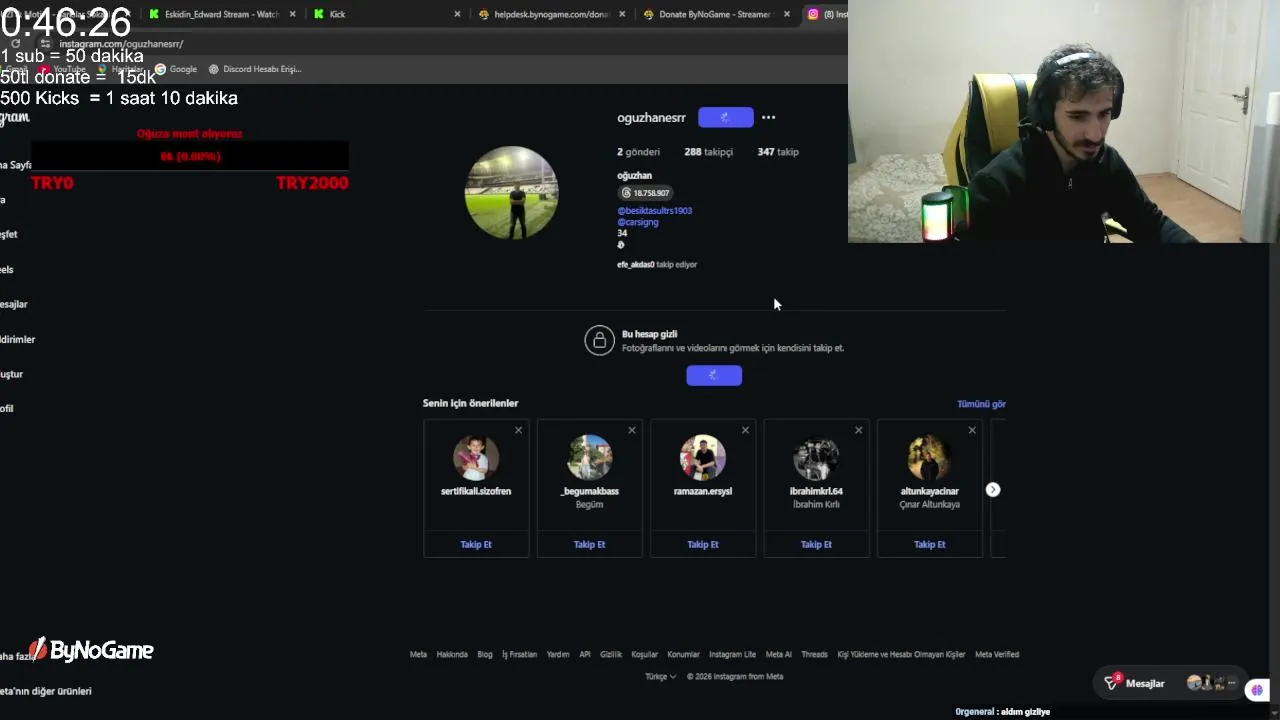Click the Yardım footer link
Viewport: 1280px width, 720px height.
point(558,654)
